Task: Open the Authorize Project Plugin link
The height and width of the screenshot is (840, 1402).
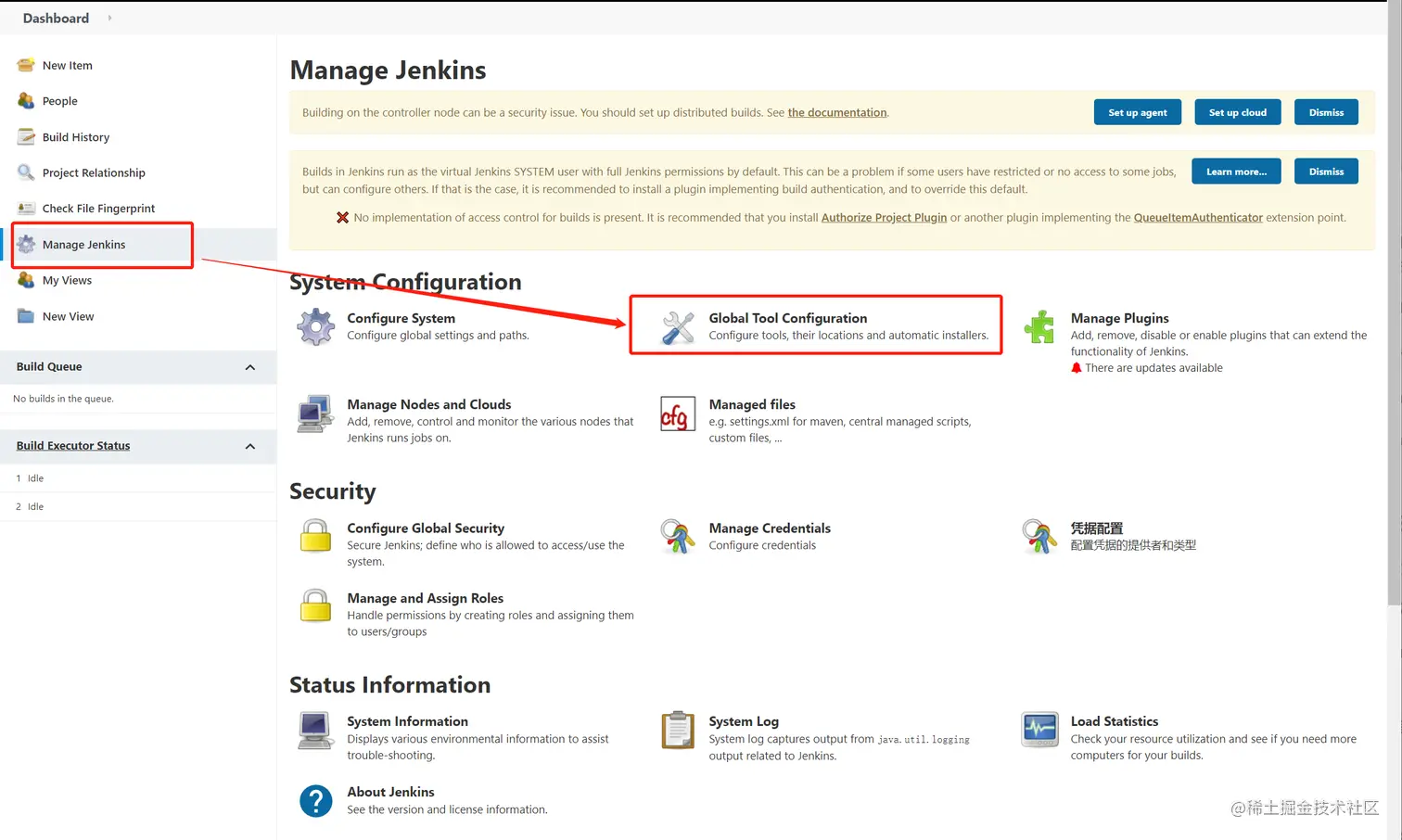Action: click(x=884, y=218)
